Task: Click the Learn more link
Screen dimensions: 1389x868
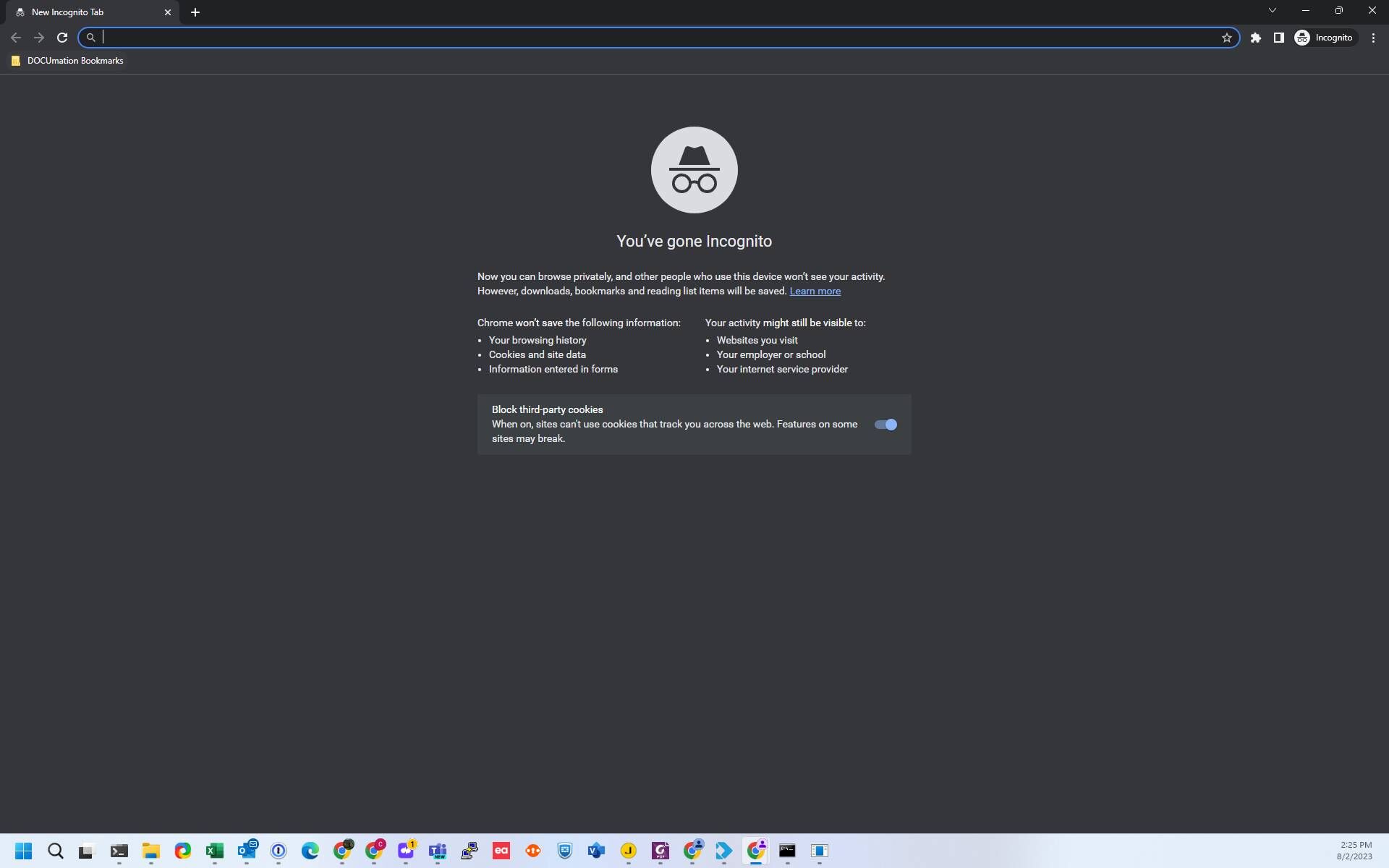Action: coord(815,291)
